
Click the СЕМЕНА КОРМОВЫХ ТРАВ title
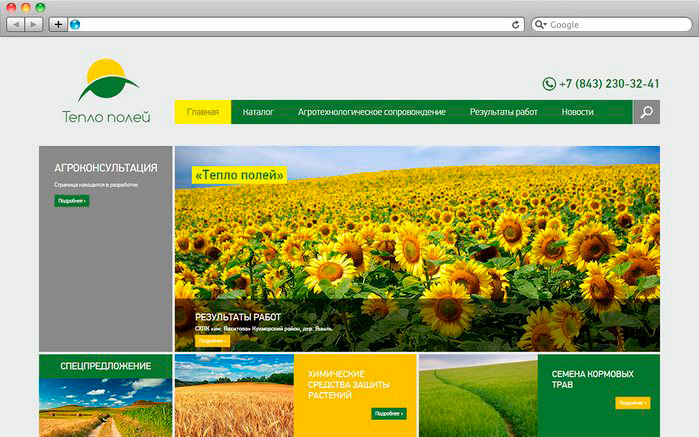pyautogui.click(x=592, y=379)
